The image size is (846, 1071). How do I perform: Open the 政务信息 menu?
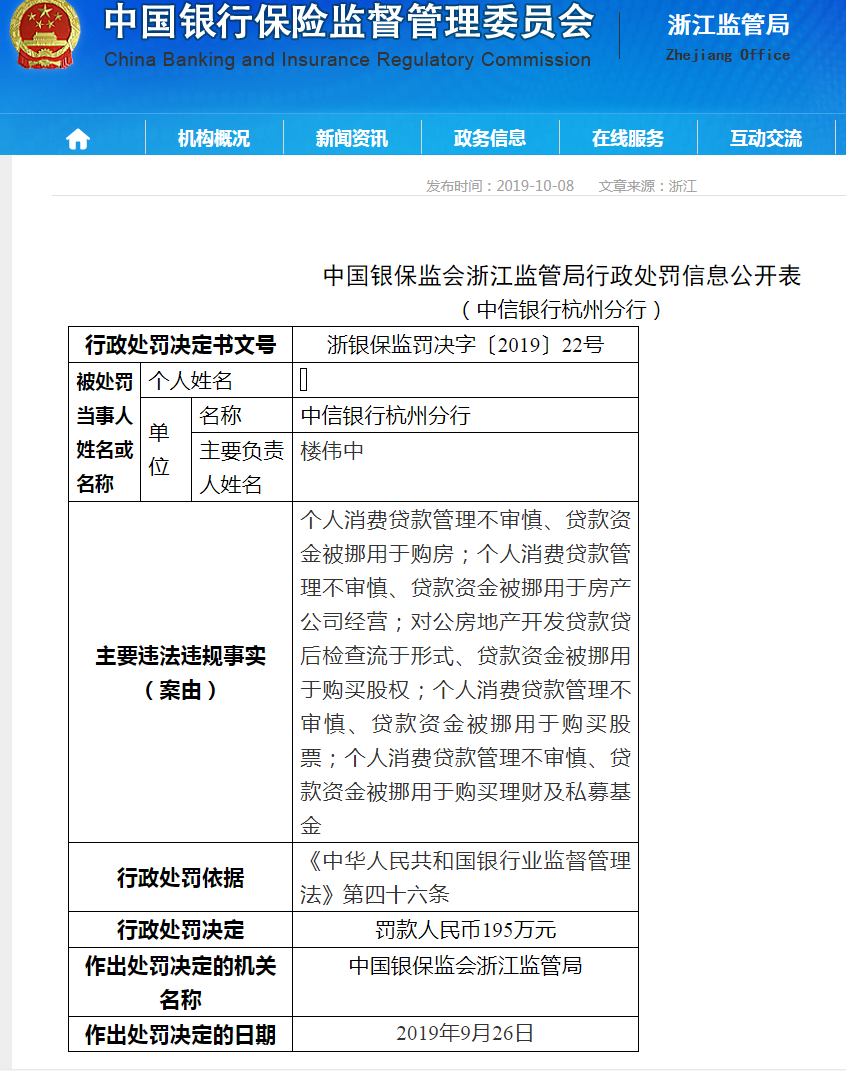coord(490,139)
